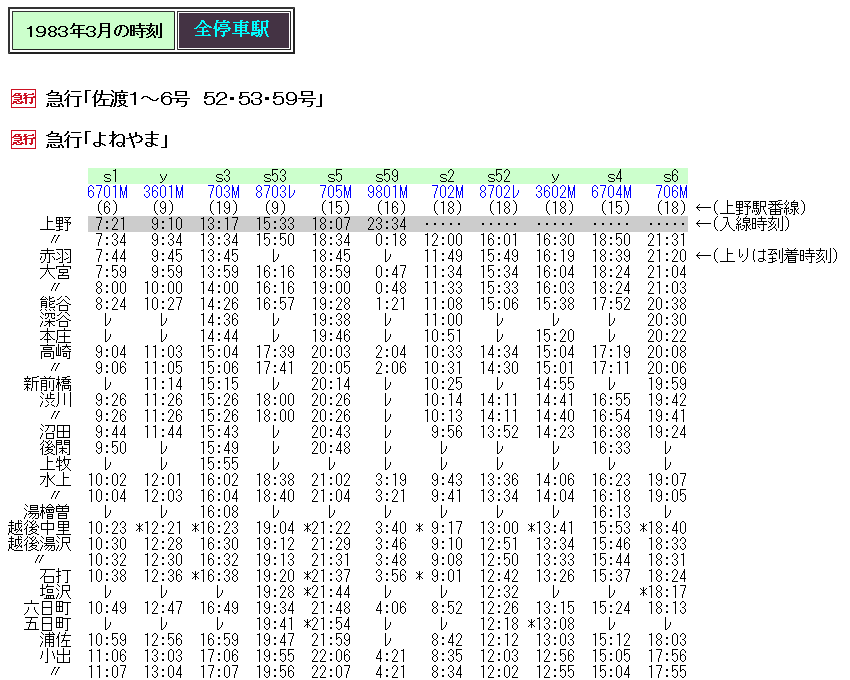
Task: Click station name 上牧
Action: tap(55, 464)
